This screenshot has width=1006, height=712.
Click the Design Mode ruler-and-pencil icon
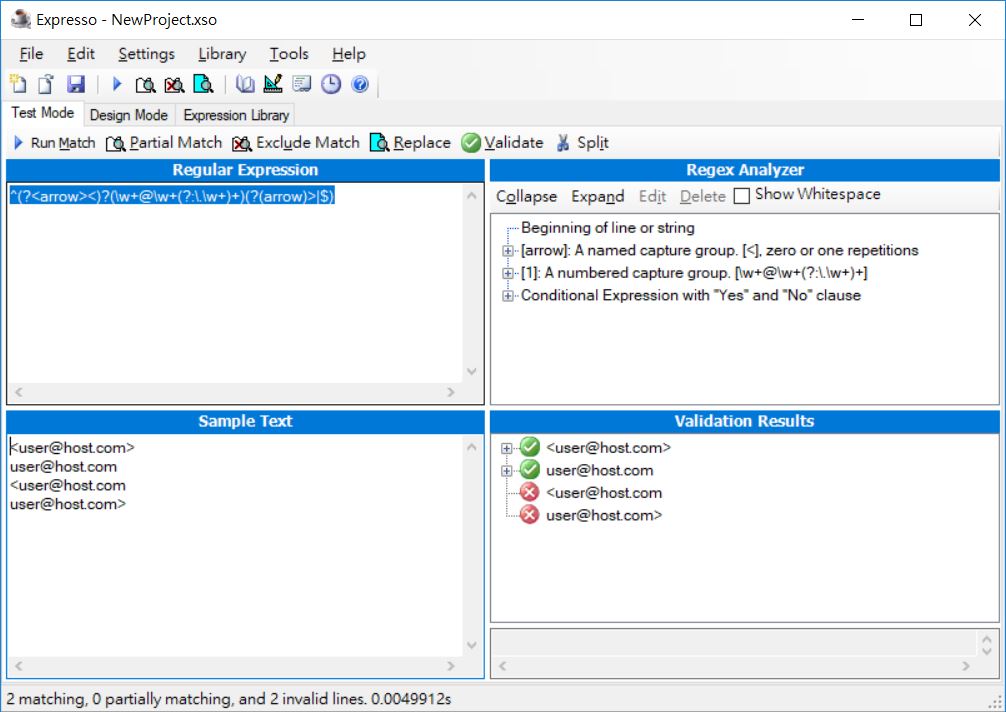point(273,84)
